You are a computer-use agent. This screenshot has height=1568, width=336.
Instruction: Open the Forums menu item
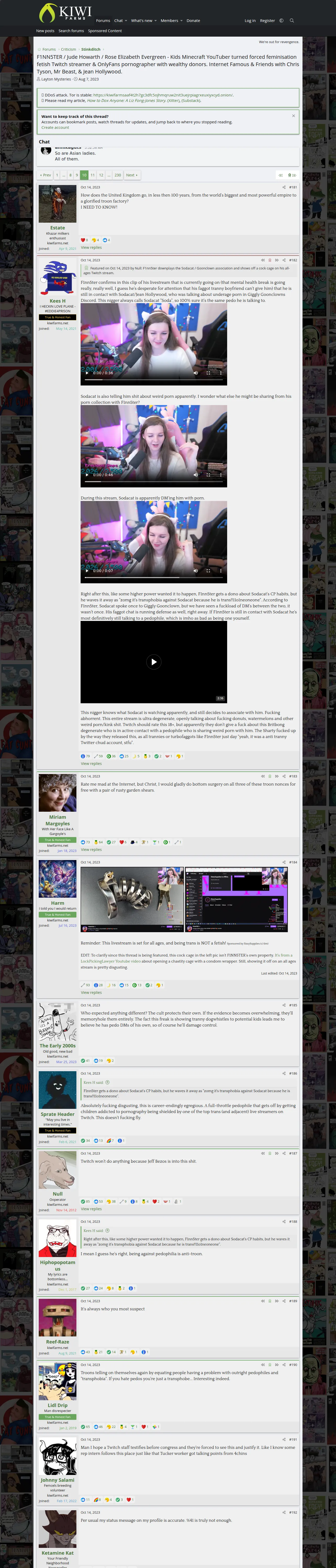(103, 21)
